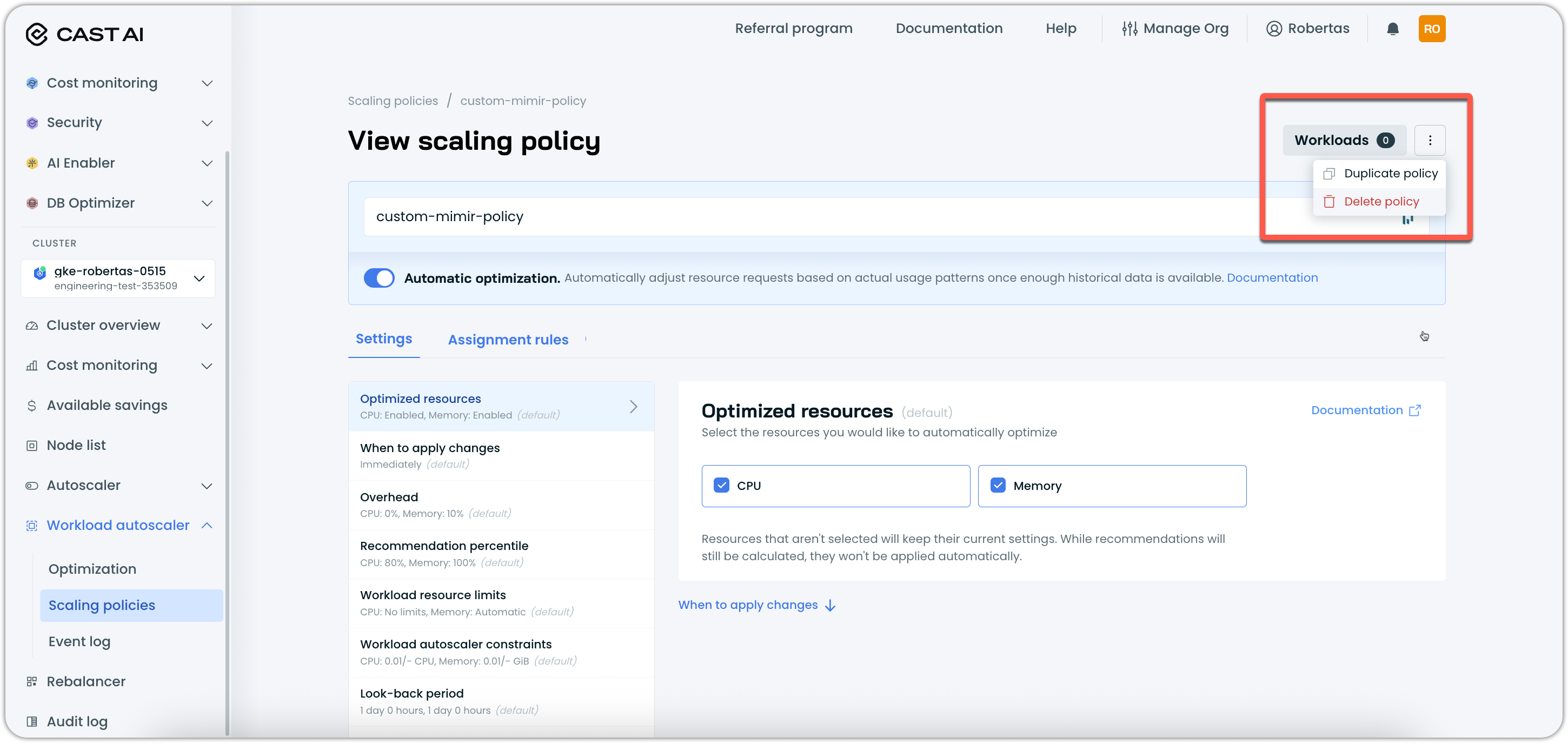The image size is (1568, 743).
Task: Expand the Autoscaler sidebar section
Action: point(207,486)
